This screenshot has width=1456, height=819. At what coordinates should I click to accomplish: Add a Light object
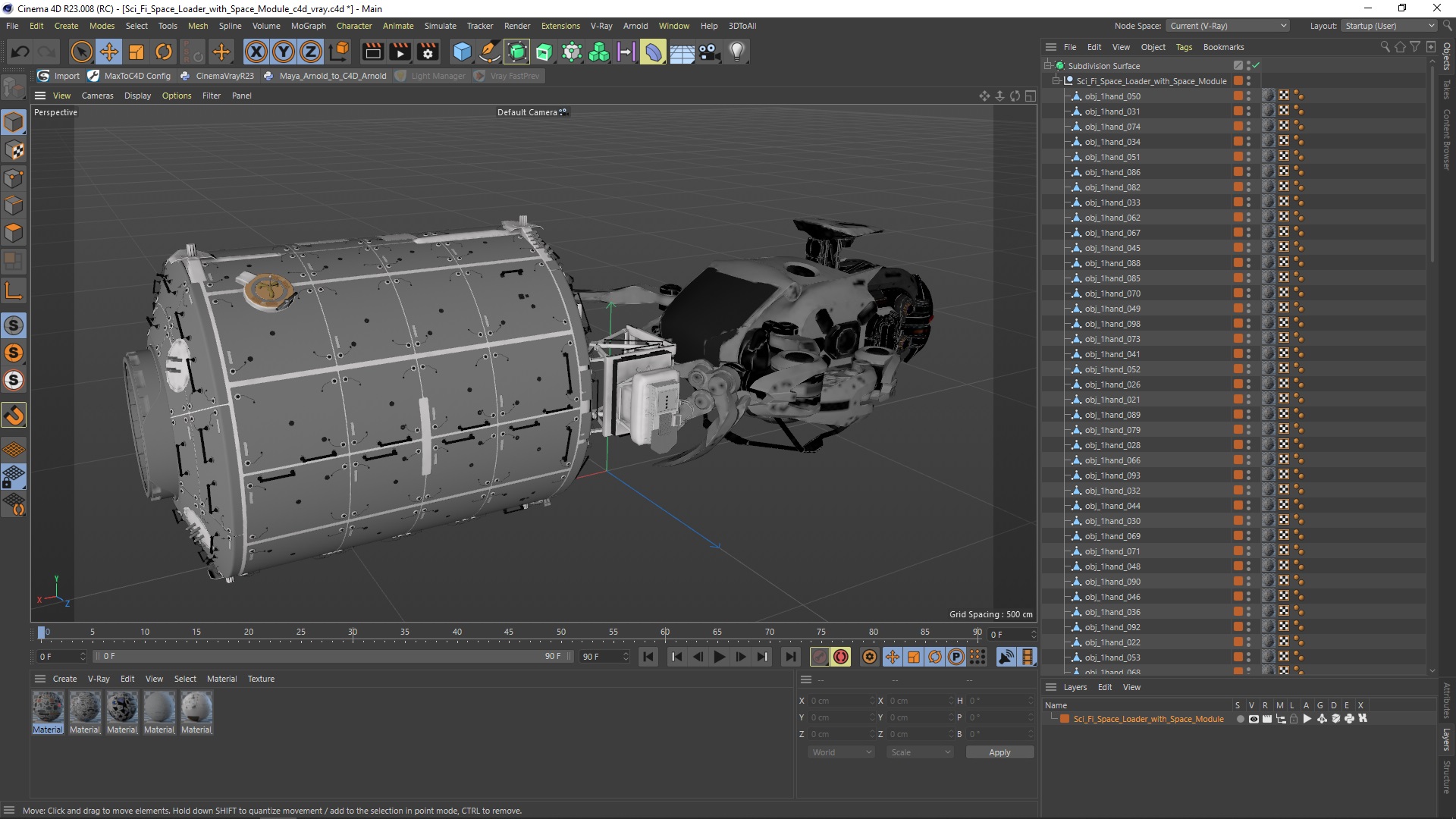pos(736,52)
